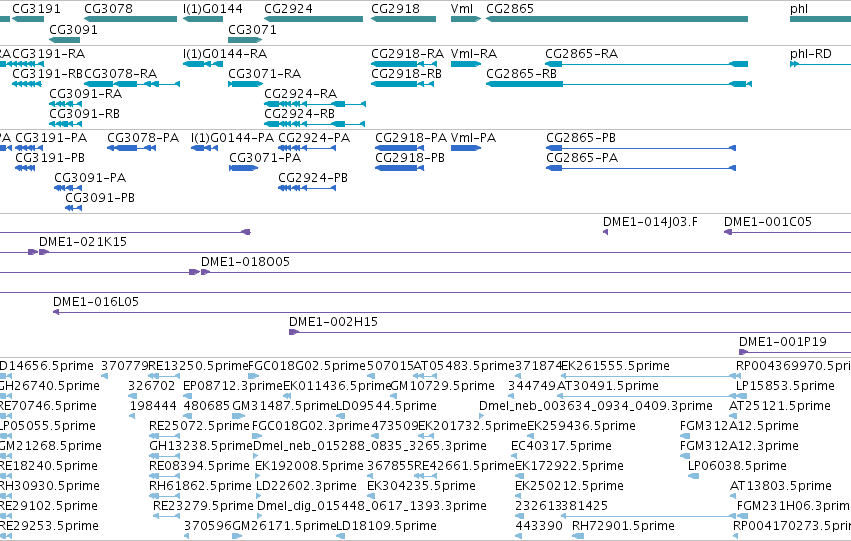Viewport: 851px width, 541px height.
Task: Select protein CG2924-PA
Action: point(307,148)
